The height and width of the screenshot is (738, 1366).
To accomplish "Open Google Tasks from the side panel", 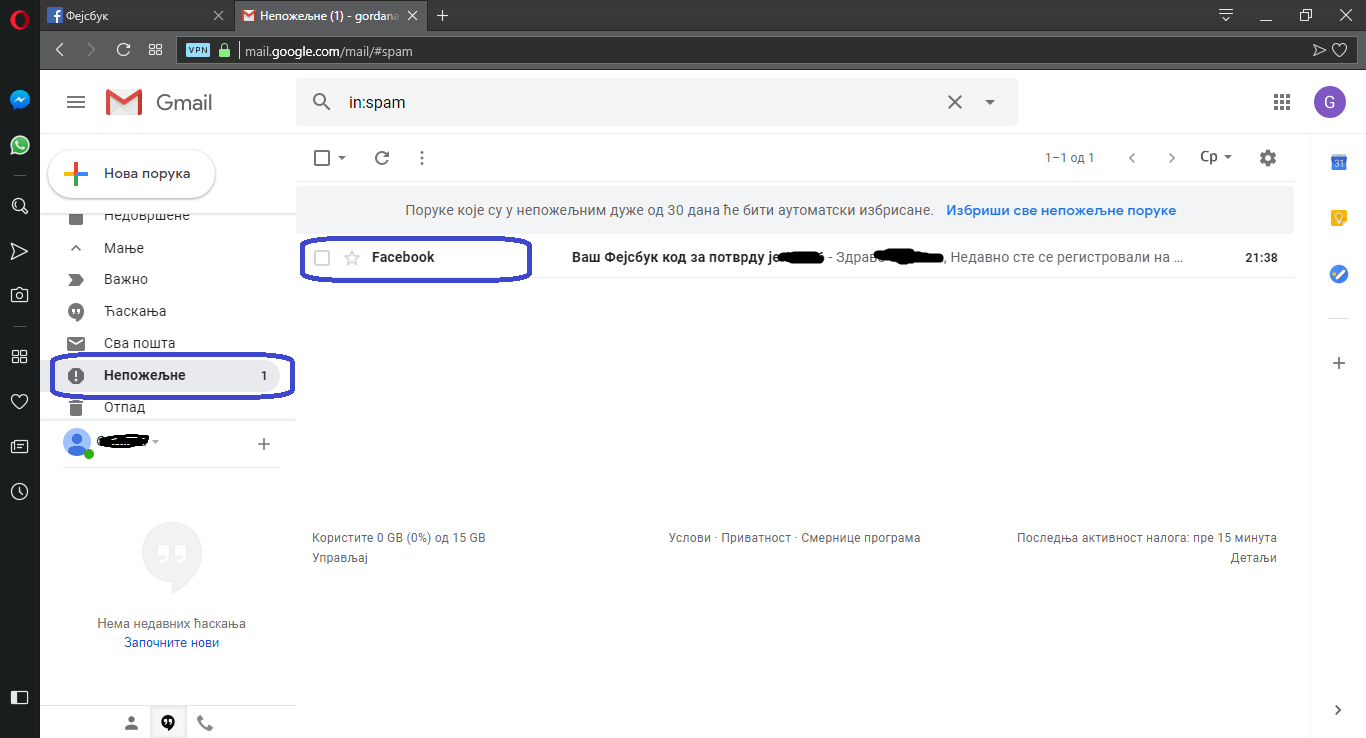I will click(x=1338, y=273).
